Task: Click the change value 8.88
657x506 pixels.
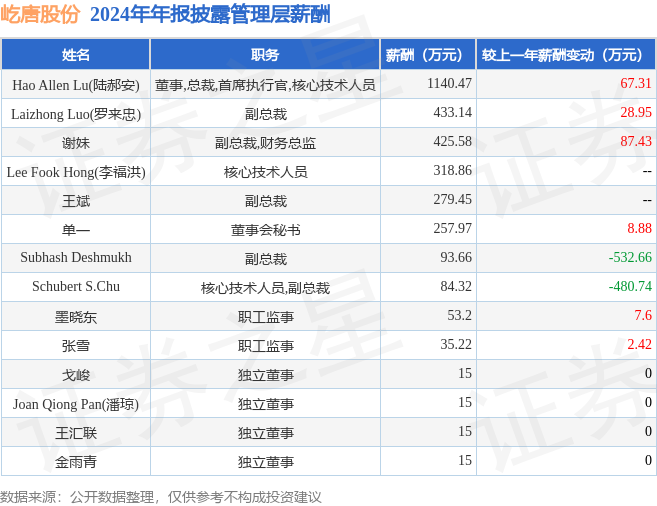Action: [639, 228]
